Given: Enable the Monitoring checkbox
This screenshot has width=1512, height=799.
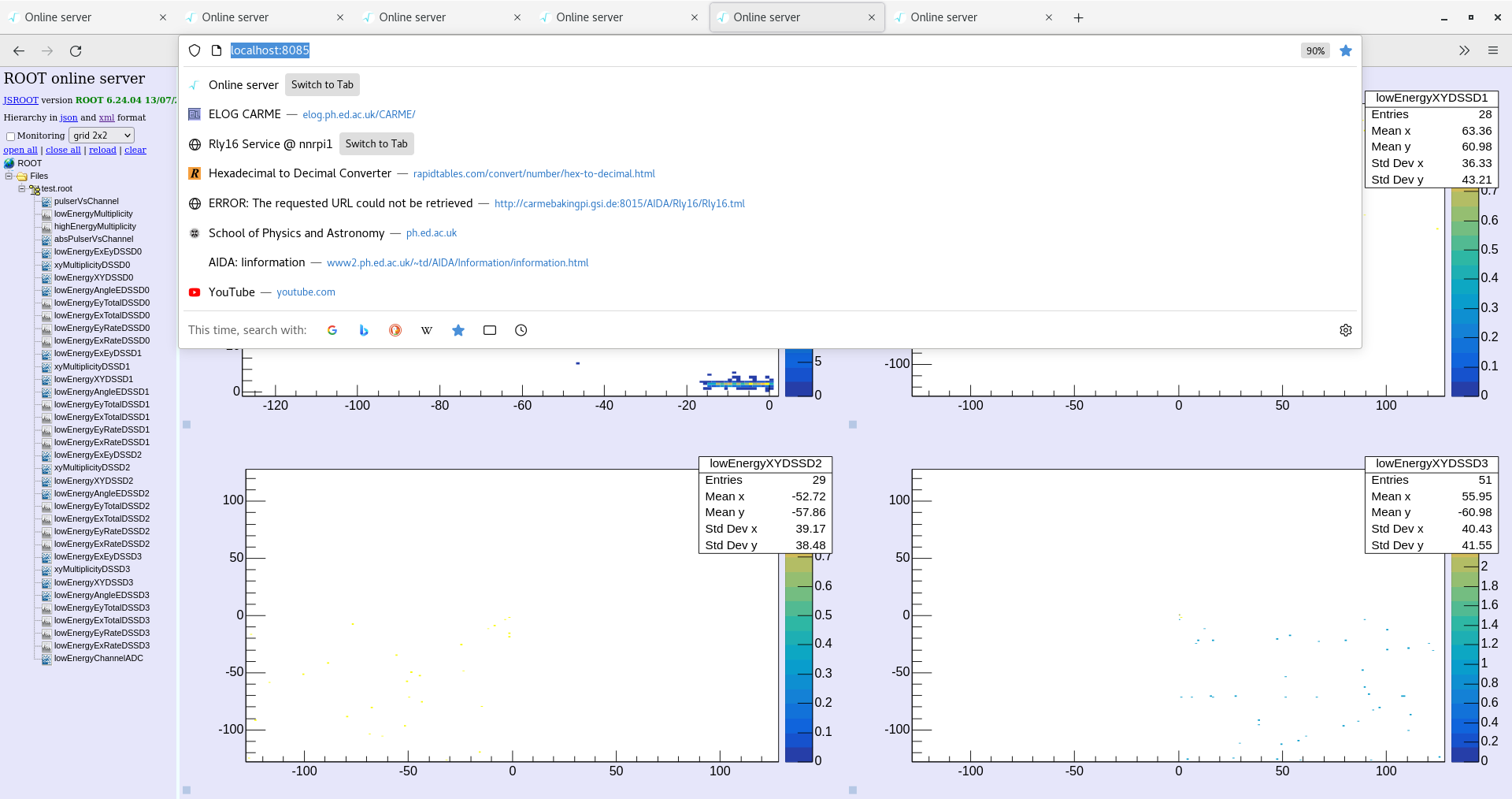Looking at the screenshot, I should [10, 136].
